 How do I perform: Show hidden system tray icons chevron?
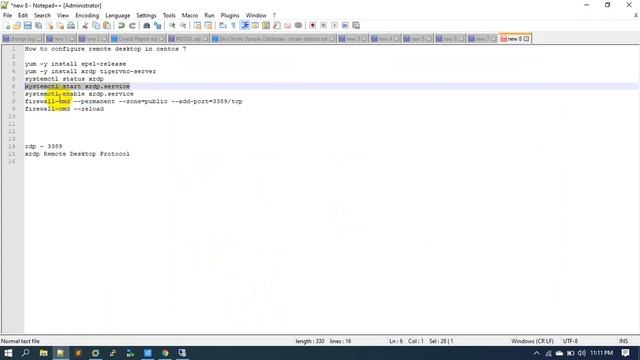click(537, 353)
